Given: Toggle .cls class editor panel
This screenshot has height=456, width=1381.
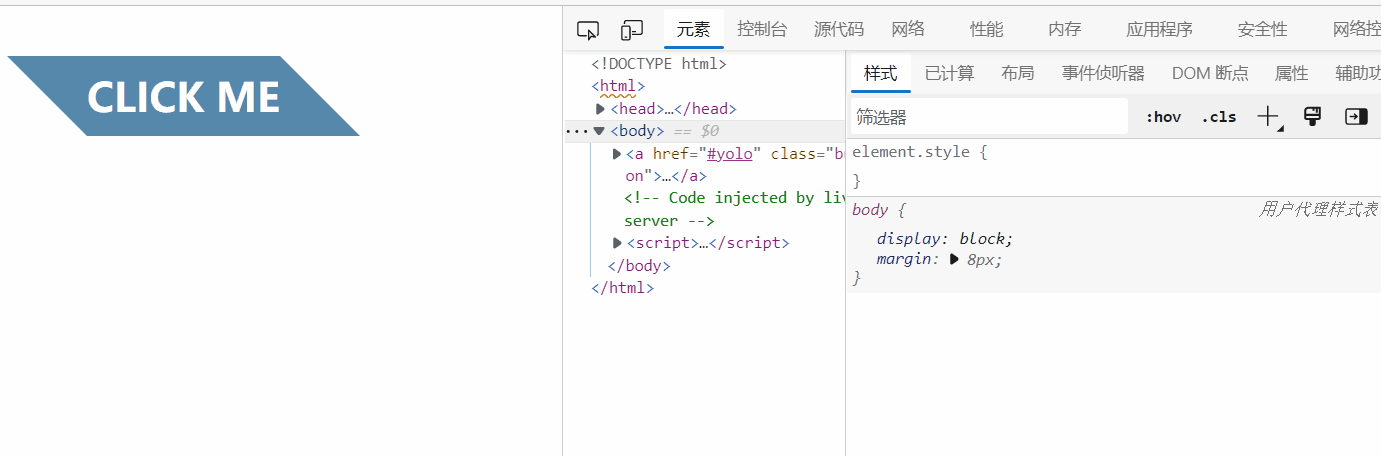Looking at the screenshot, I should tap(1219, 117).
